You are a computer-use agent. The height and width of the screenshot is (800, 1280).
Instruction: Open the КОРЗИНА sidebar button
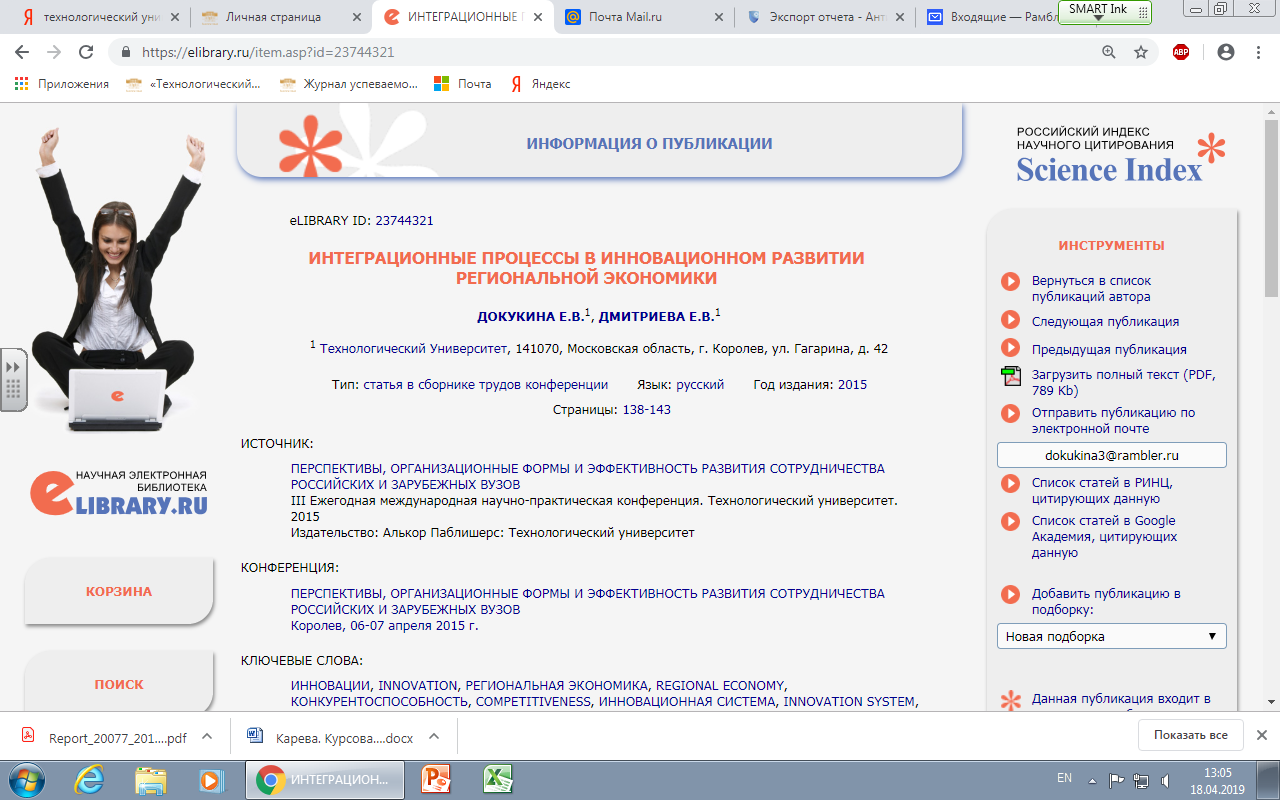click(119, 591)
